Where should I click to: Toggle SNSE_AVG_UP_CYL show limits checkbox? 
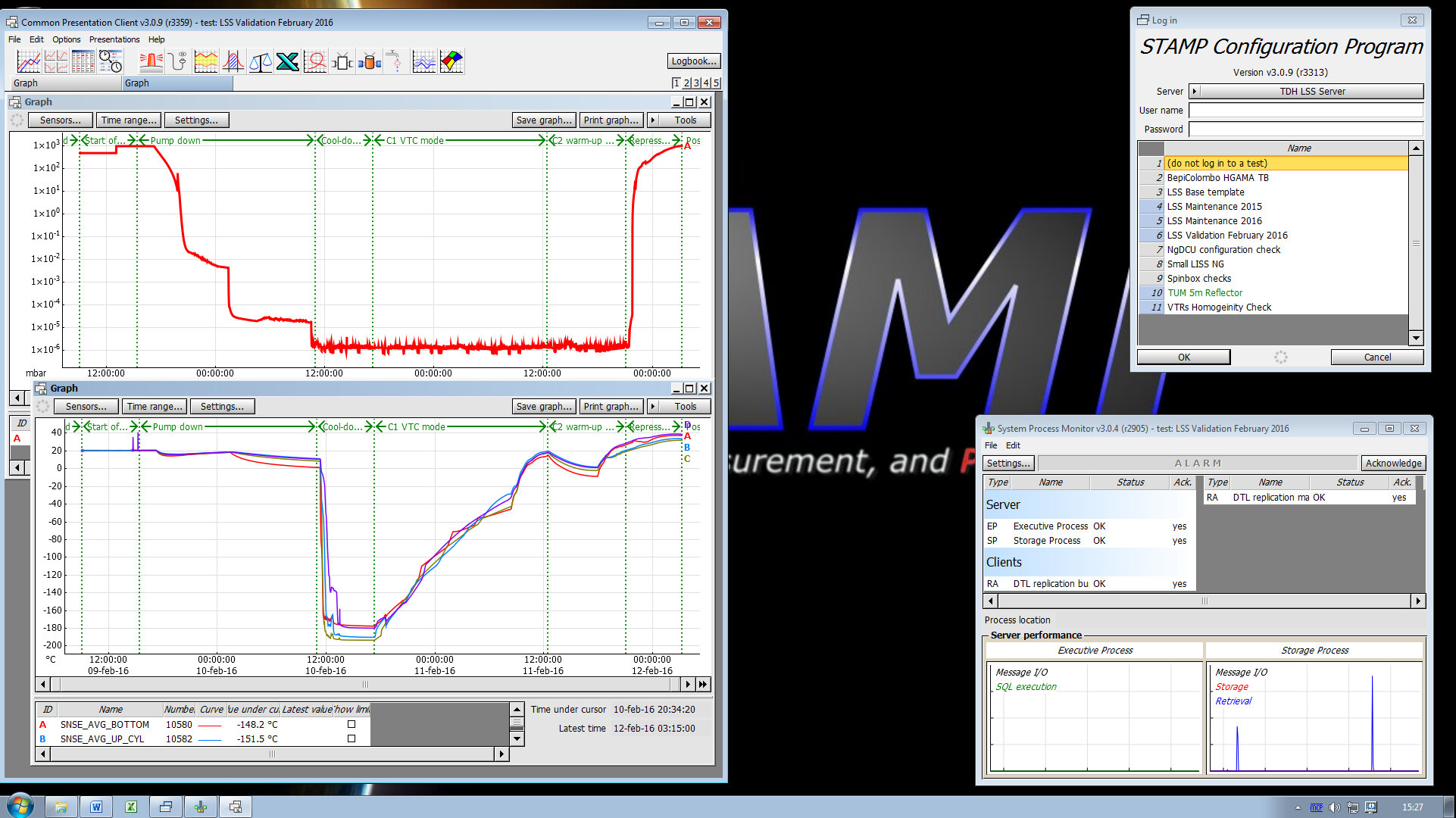pyautogui.click(x=352, y=738)
